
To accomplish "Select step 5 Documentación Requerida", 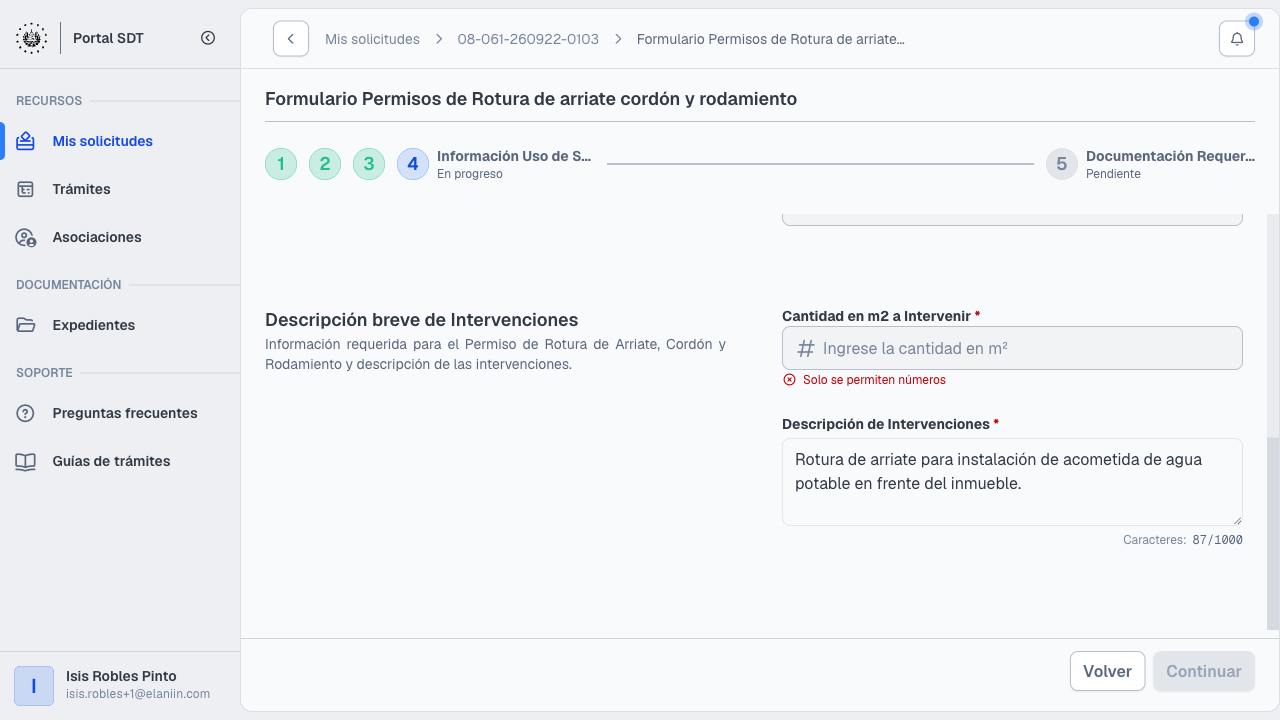I will (x=1150, y=164).
